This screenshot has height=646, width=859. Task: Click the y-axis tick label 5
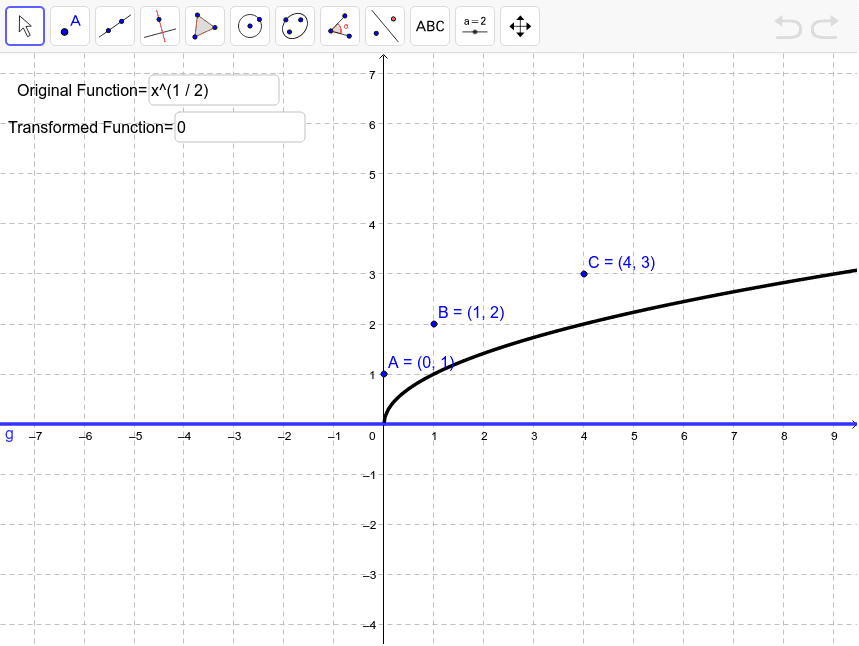[373, 175]
